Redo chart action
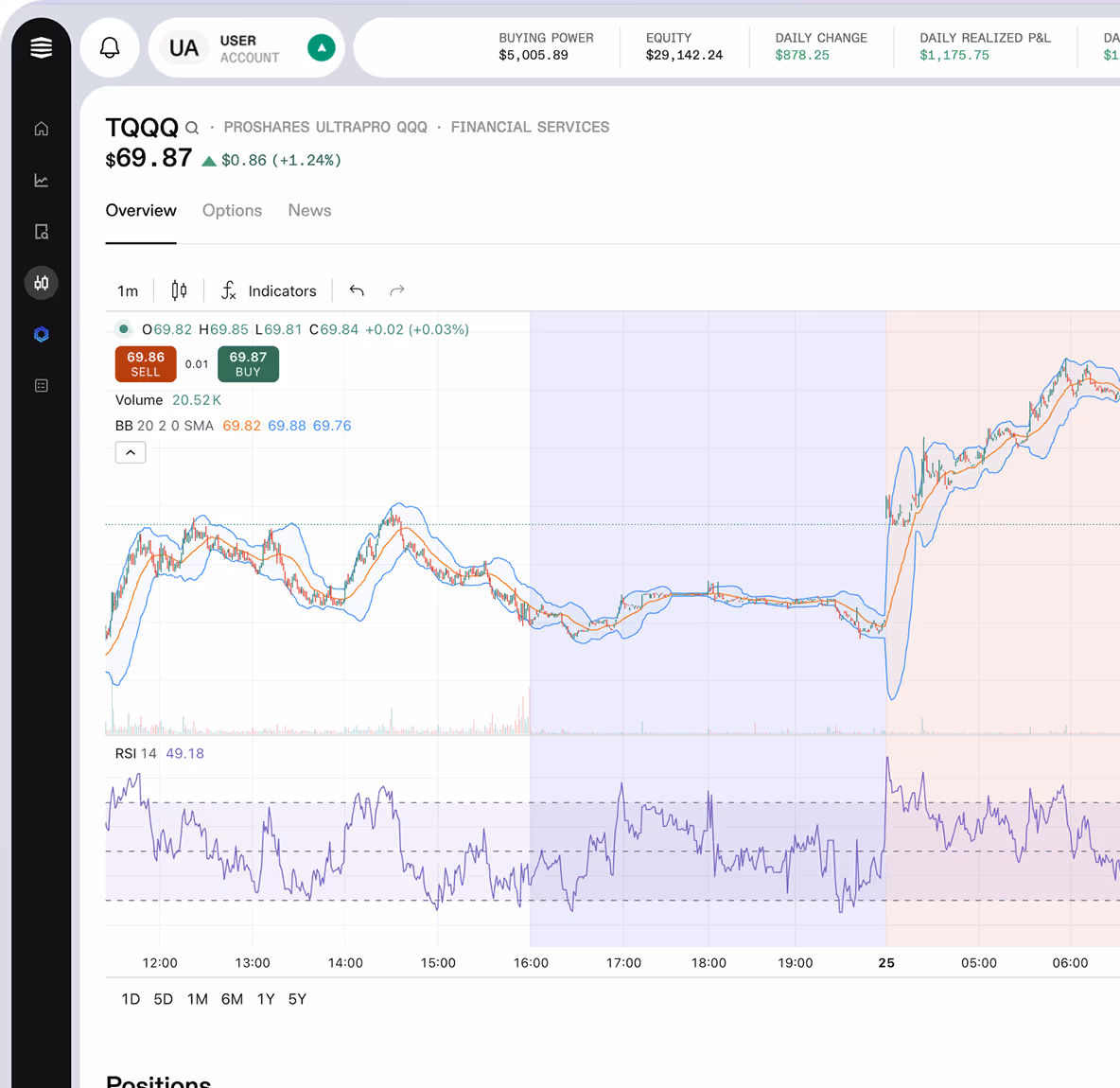 click(x=396, y=290)
